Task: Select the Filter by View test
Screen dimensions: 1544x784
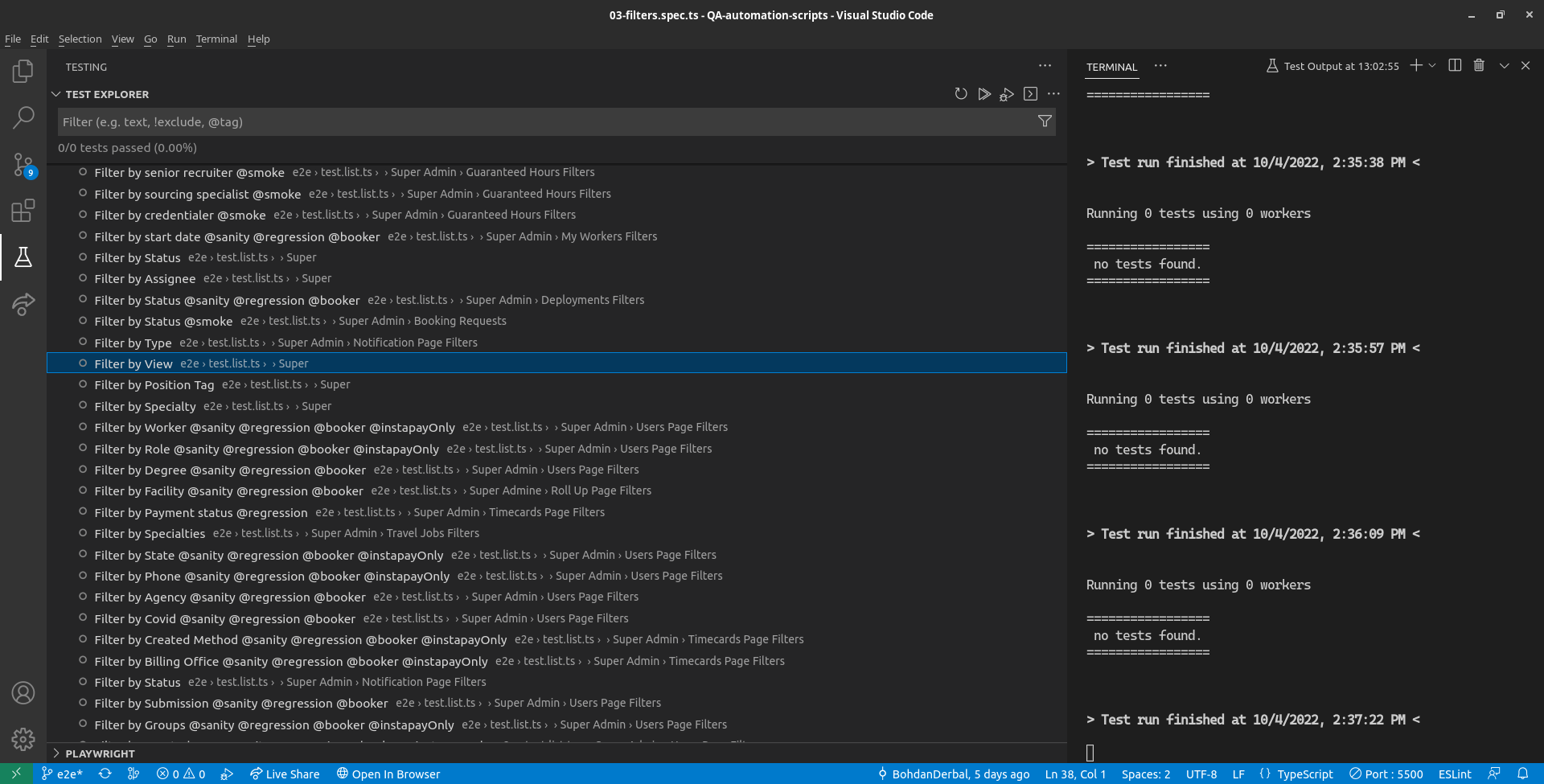Action: [556, 363]
